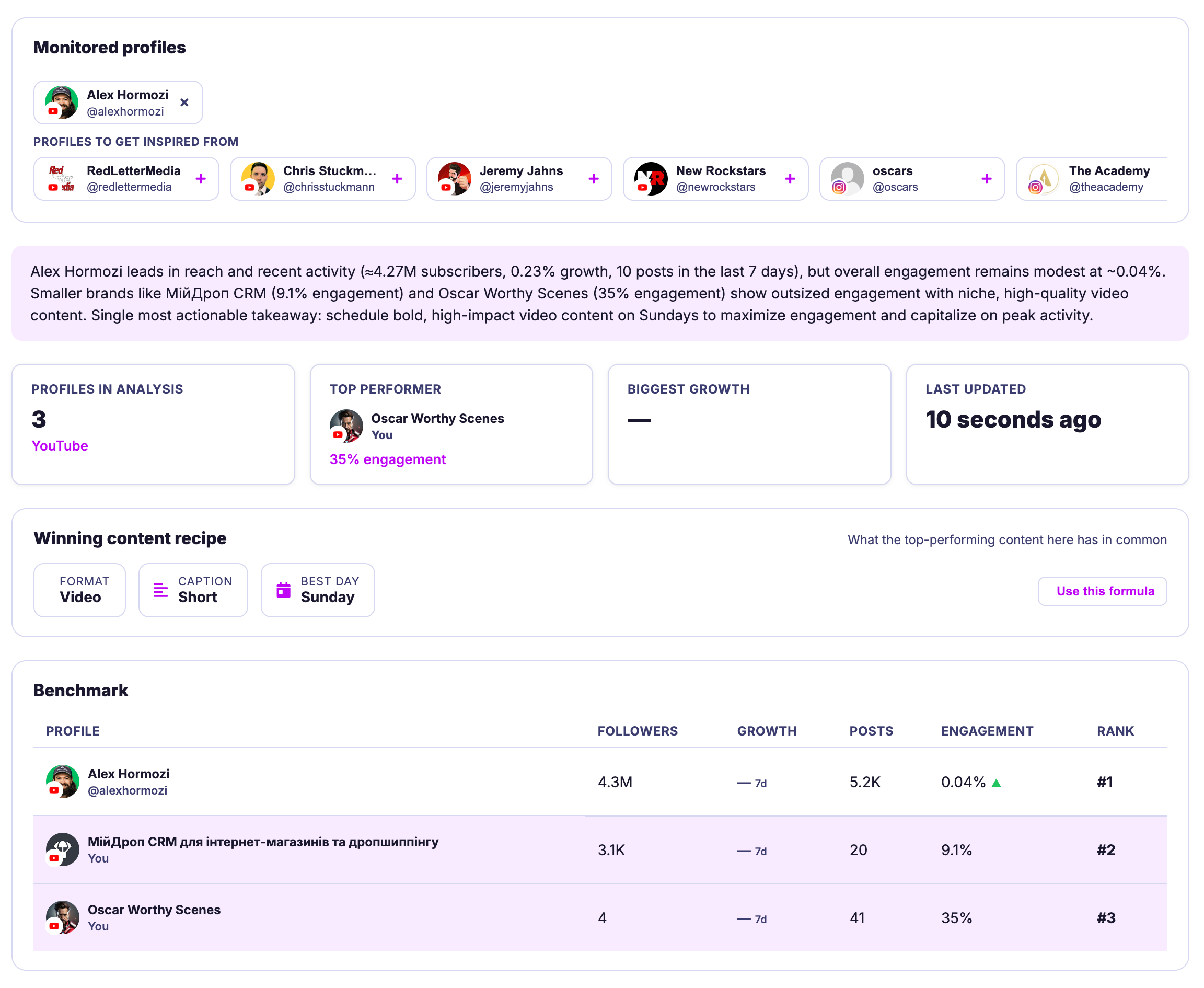Click the '@newrockstars' handle

click(716, 187)
